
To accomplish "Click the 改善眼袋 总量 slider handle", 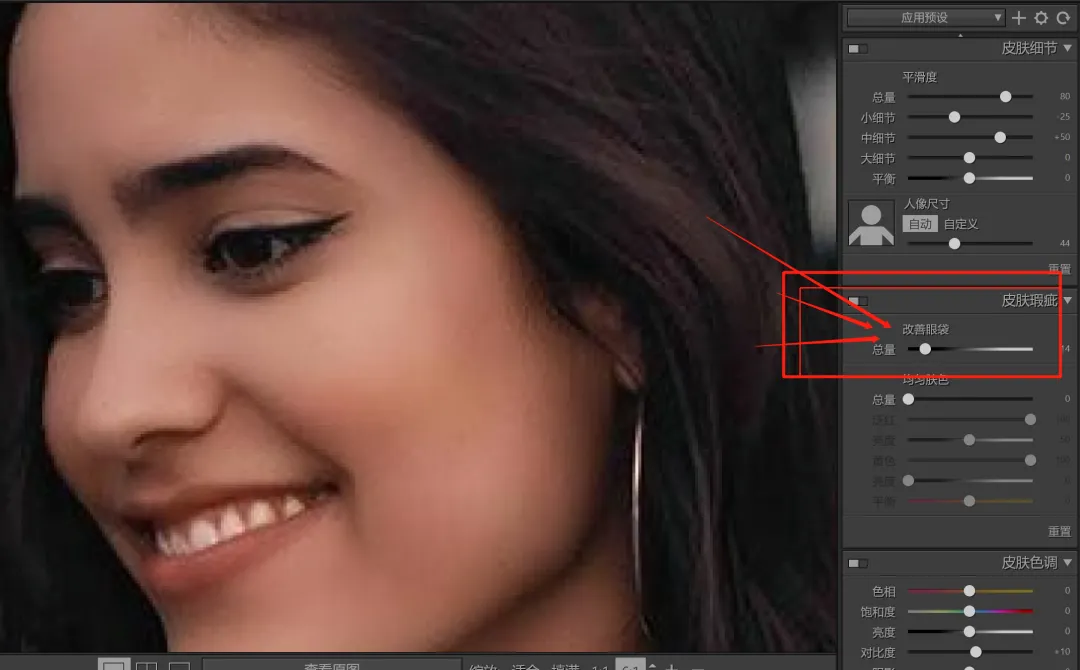I will (x=925, y=349).
